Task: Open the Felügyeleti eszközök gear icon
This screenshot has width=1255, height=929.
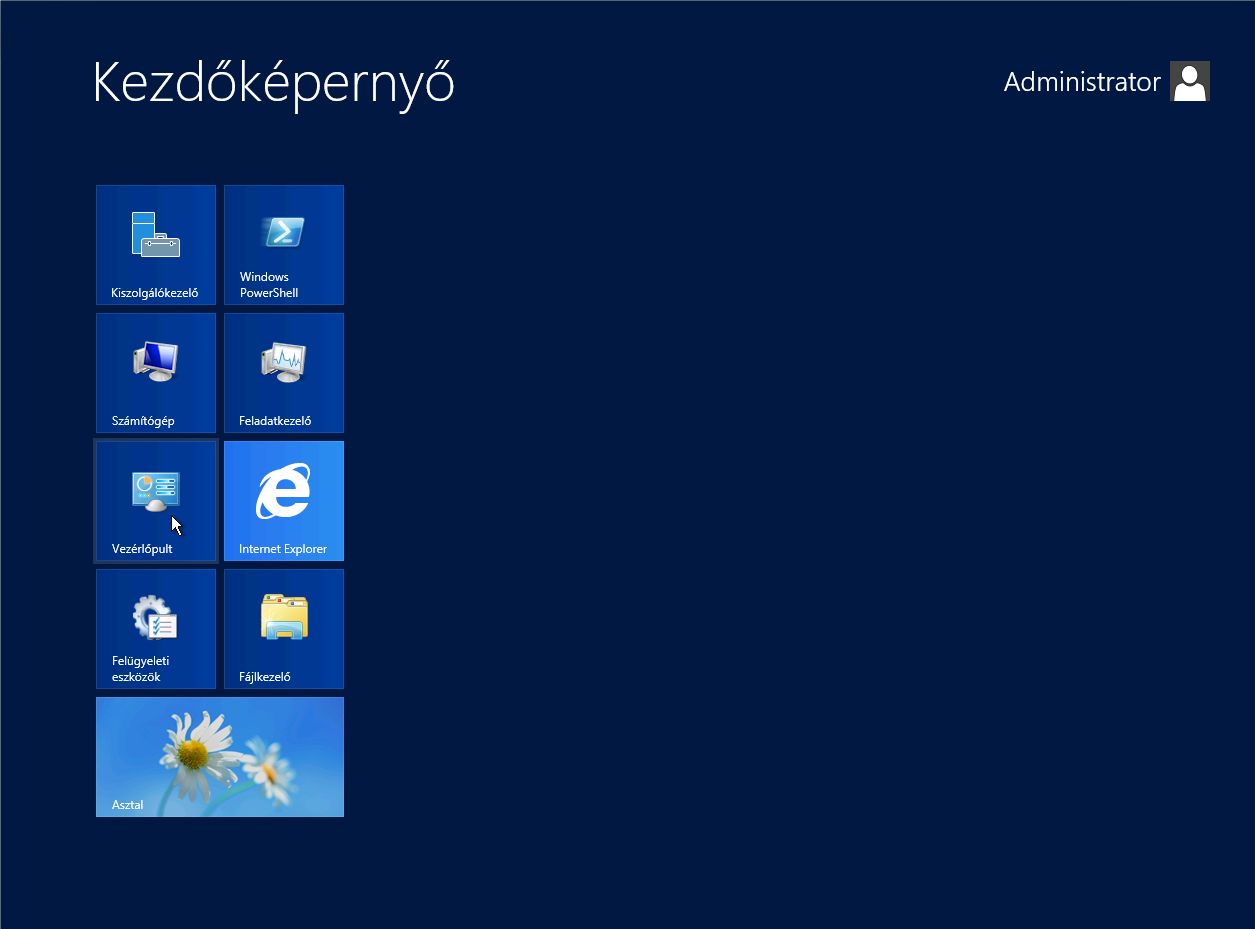Action: point(155,617)
